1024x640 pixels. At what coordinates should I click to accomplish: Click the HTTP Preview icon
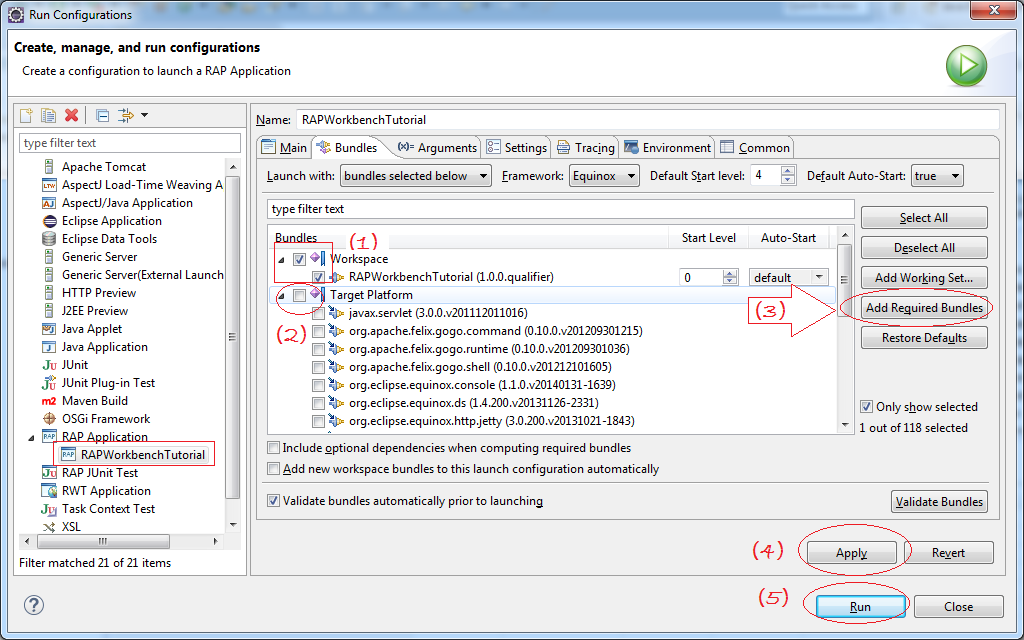tap(49, 293)
